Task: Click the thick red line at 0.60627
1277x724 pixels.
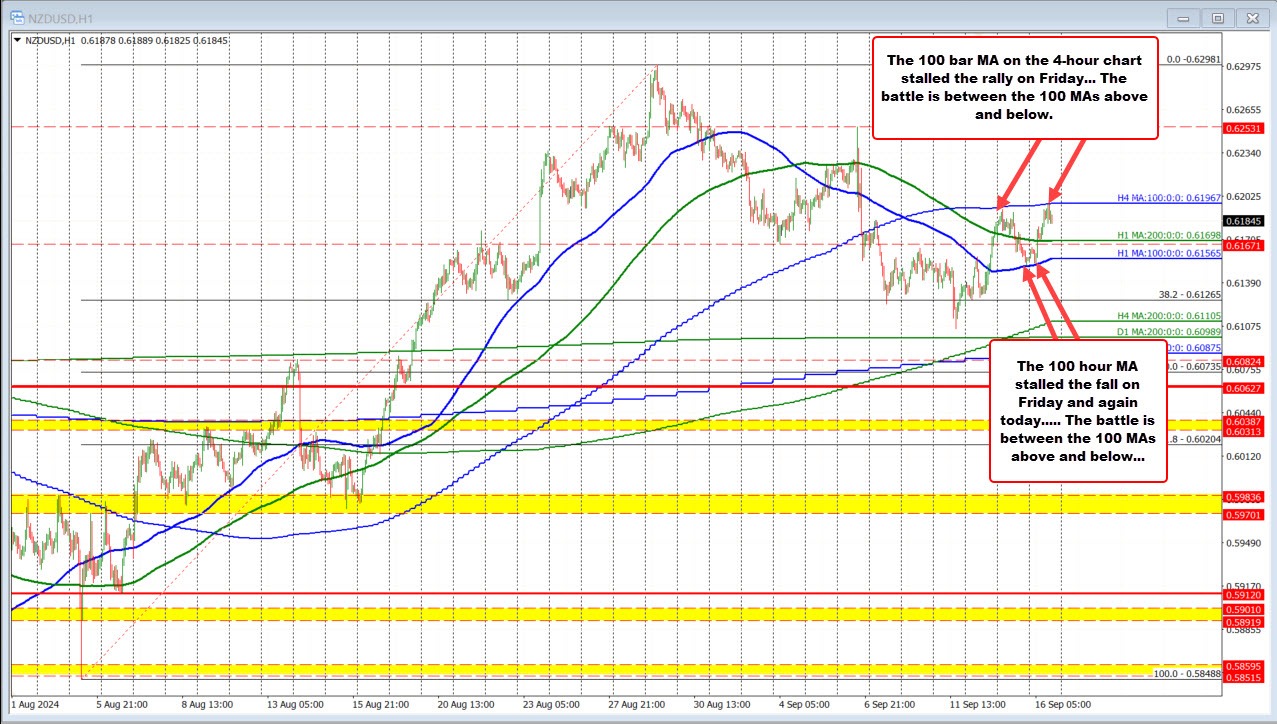Action: [600, 386]
